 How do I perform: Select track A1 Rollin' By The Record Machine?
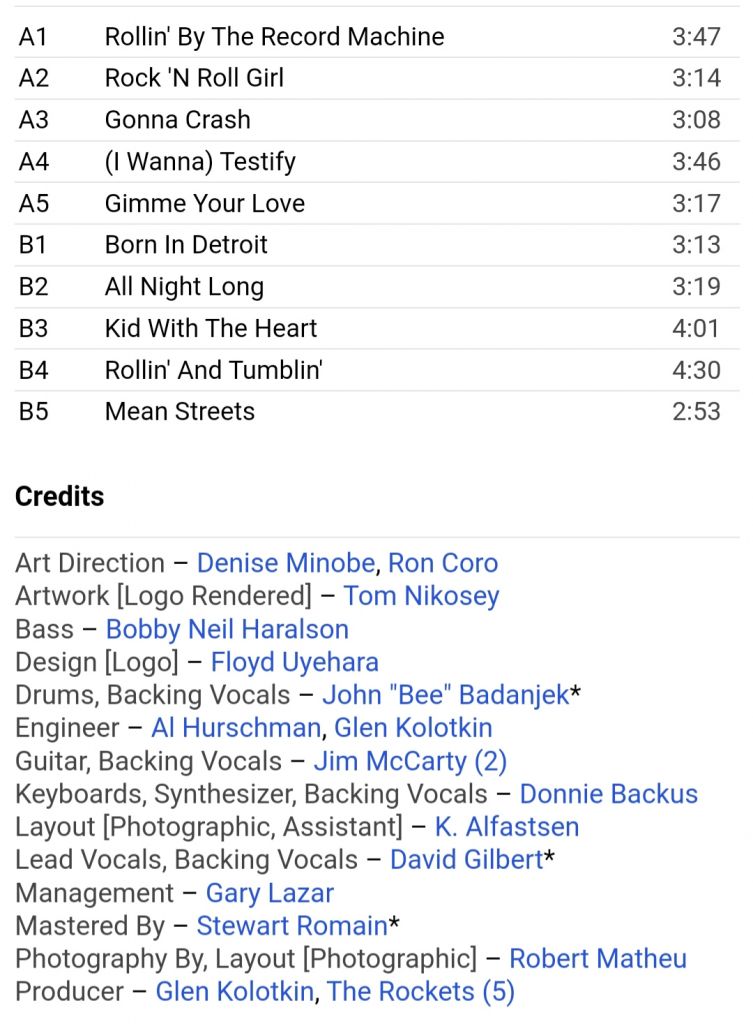coord(376,37)
